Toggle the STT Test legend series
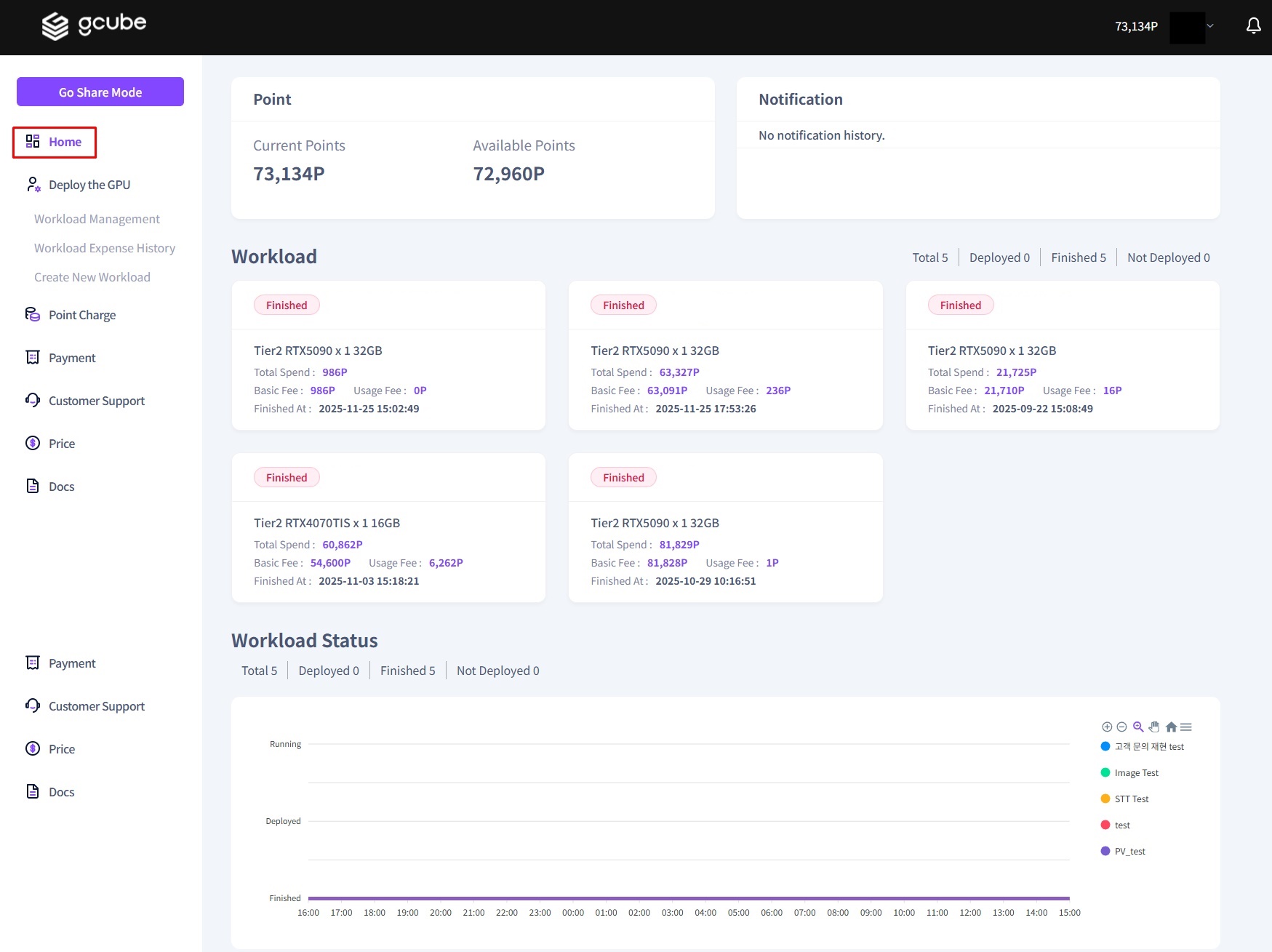The width and height of the screenshot is (1272, 952). click(1131, 799)
